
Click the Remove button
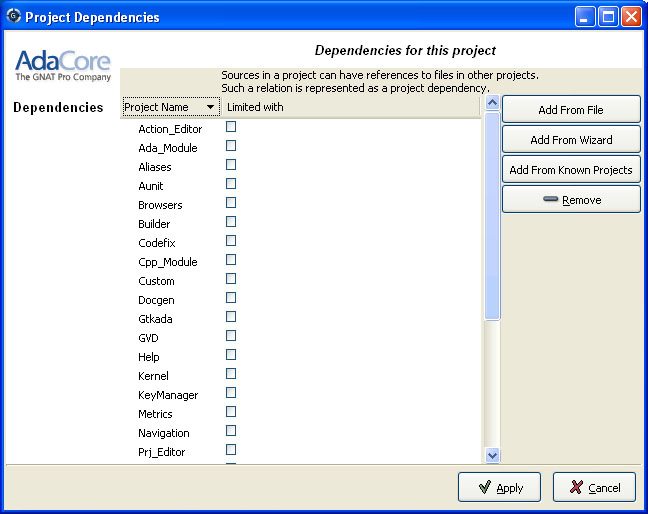pos(571,200)
